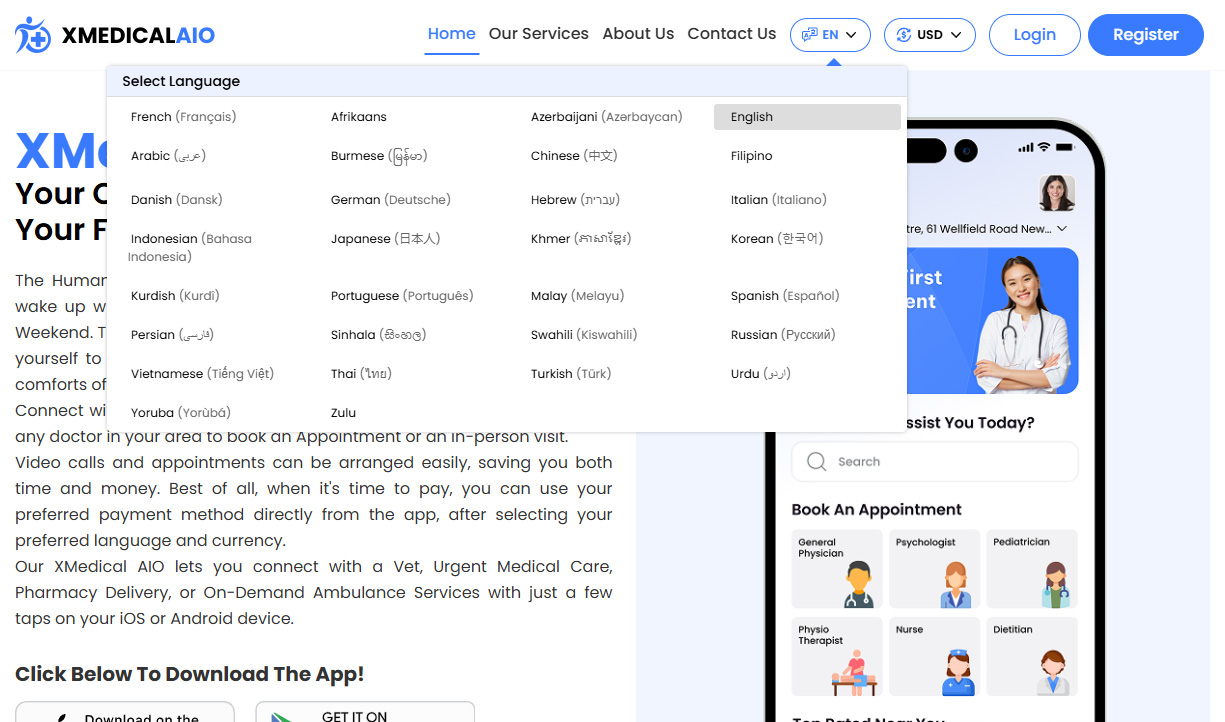Select the General Physician category icon
Screen dimensions: 1225x722
856,584
